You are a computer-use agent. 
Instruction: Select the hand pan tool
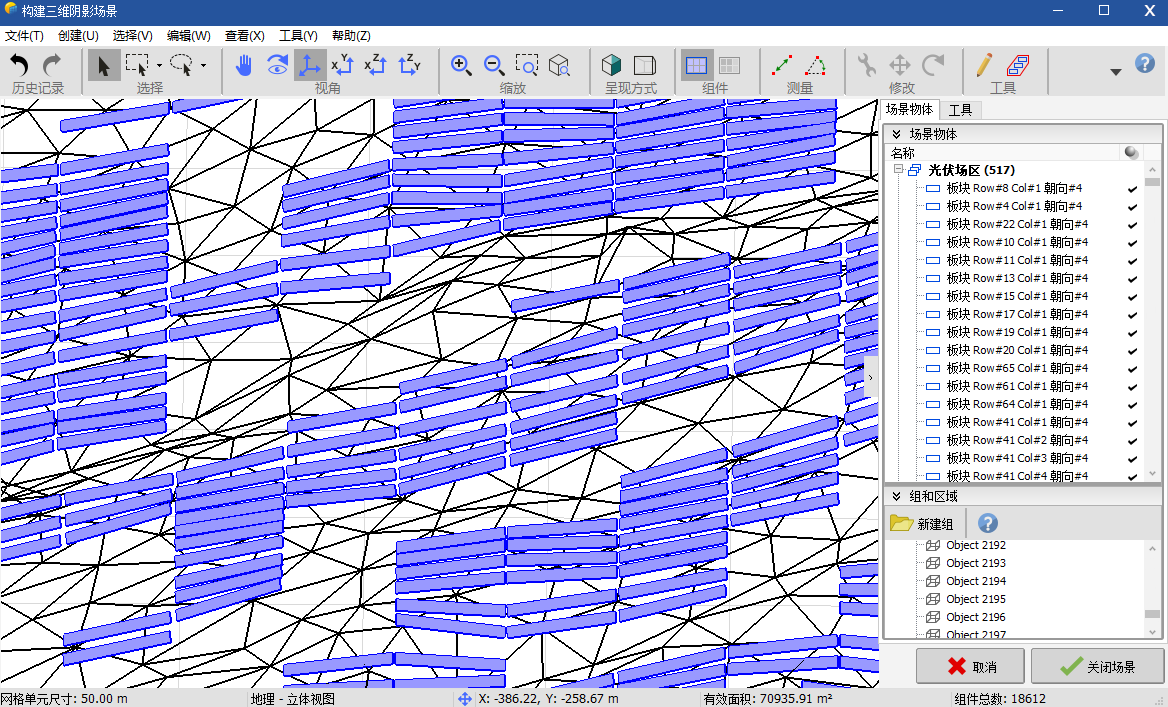coord(244,66)
